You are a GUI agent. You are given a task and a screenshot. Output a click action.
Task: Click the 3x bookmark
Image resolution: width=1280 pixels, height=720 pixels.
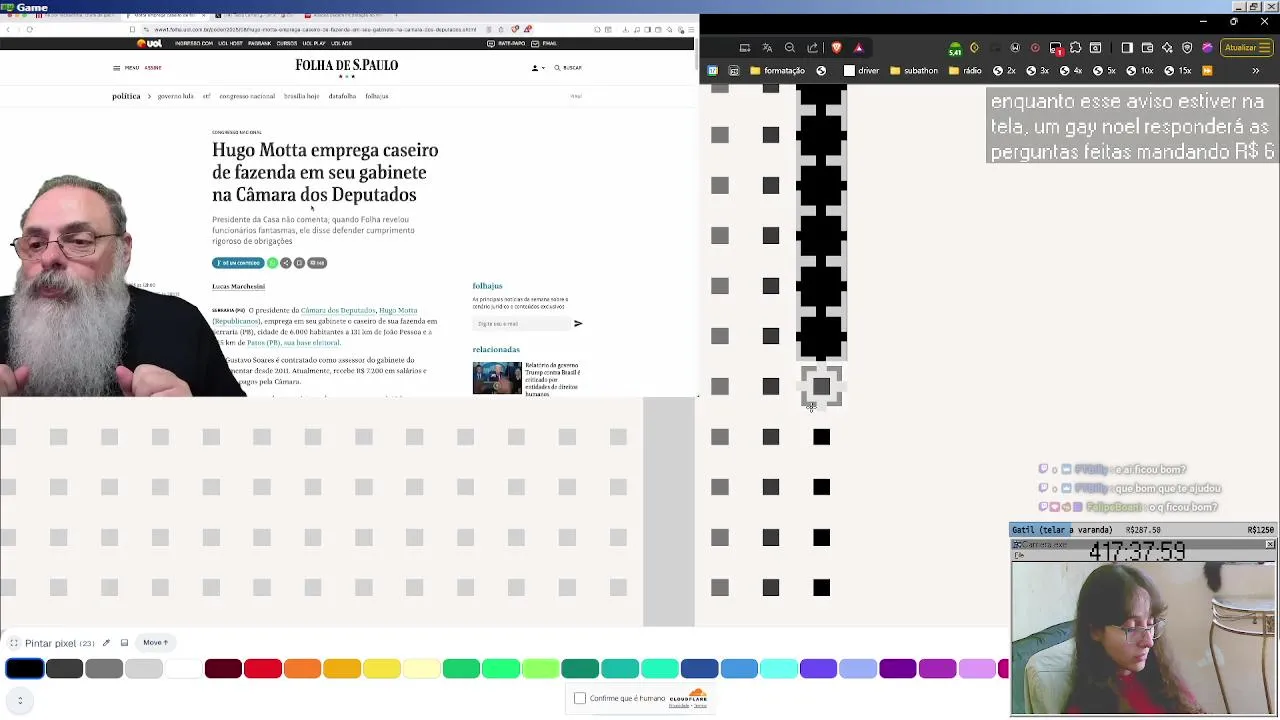click(x=1038, y=71)
